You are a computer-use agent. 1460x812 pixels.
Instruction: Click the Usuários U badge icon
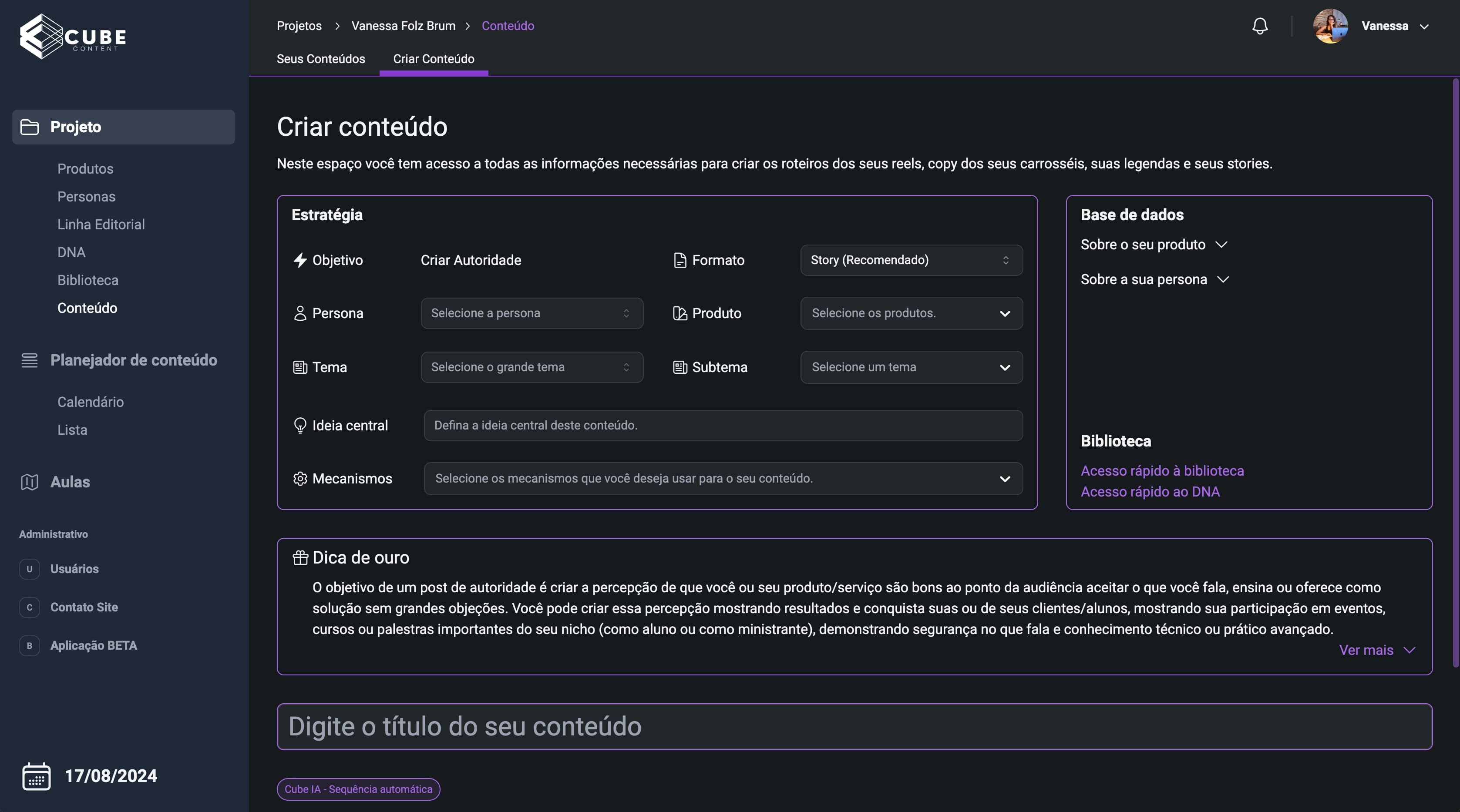coord(30,569)
